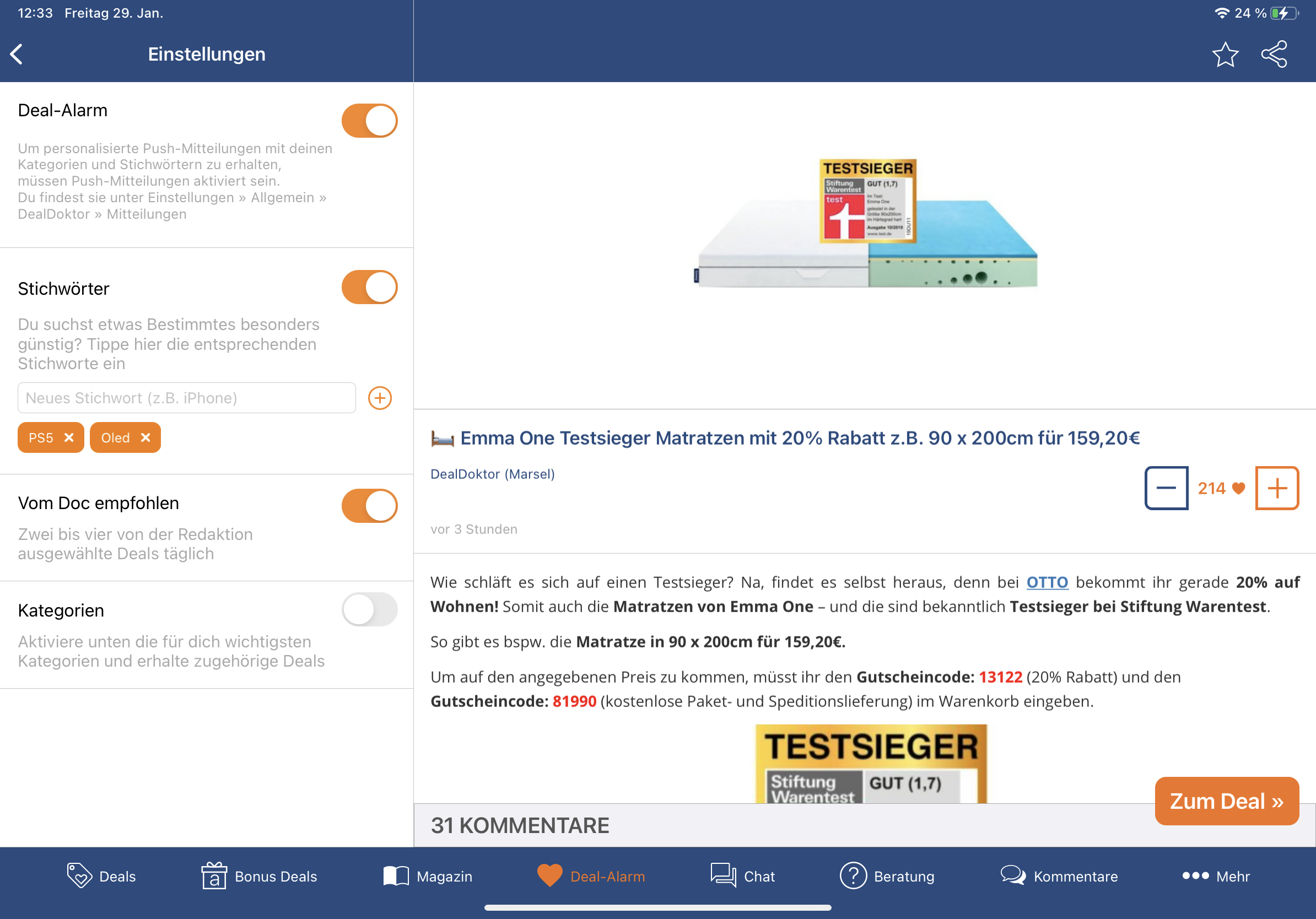The height and width of the screenshot is (919, 1316).
Task: Switch to the Magazin tab
Action: pyautogui.click(x=428, y=876)
